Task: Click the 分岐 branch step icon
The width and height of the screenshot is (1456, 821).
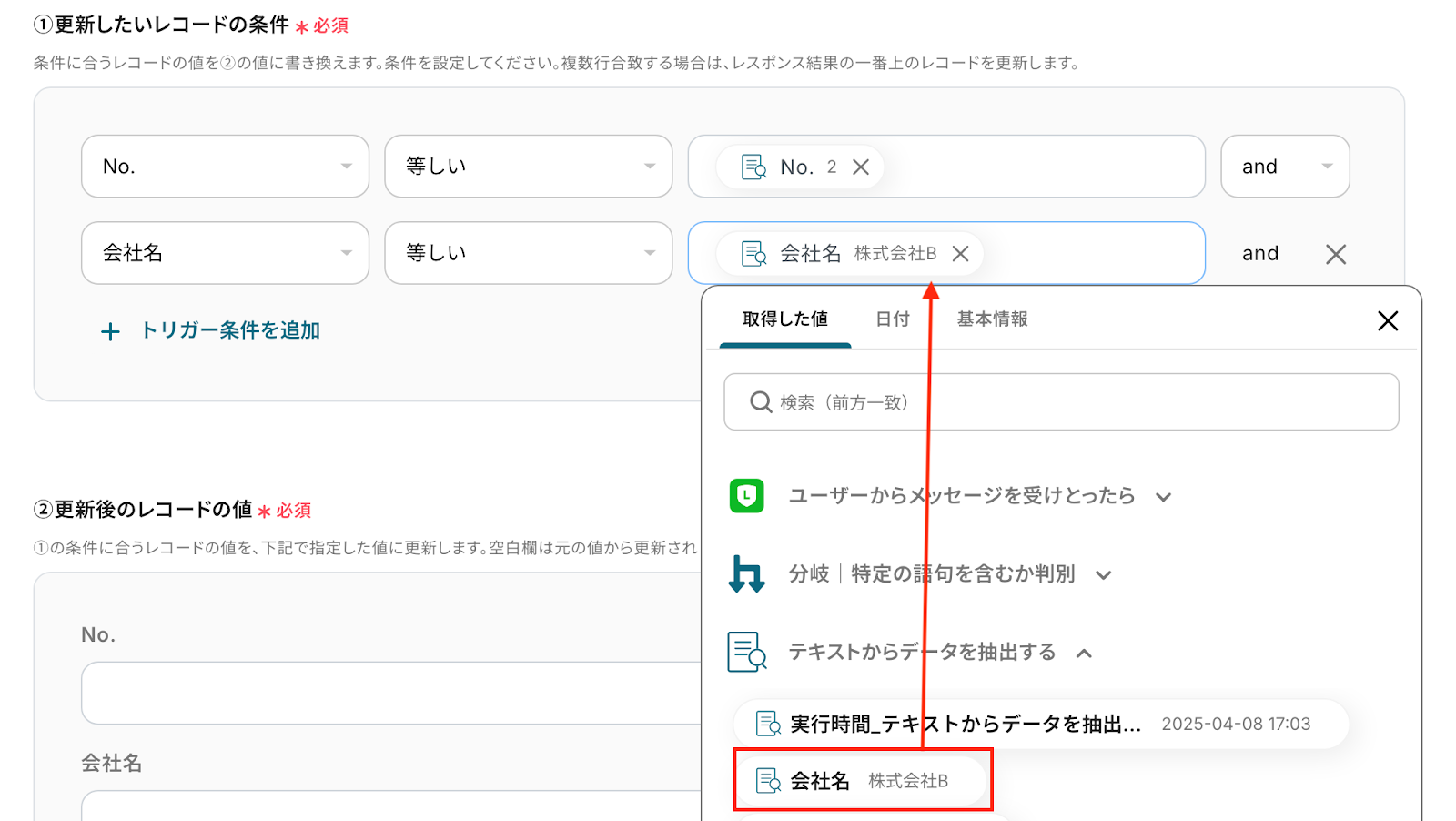Action: coord(746,574)
